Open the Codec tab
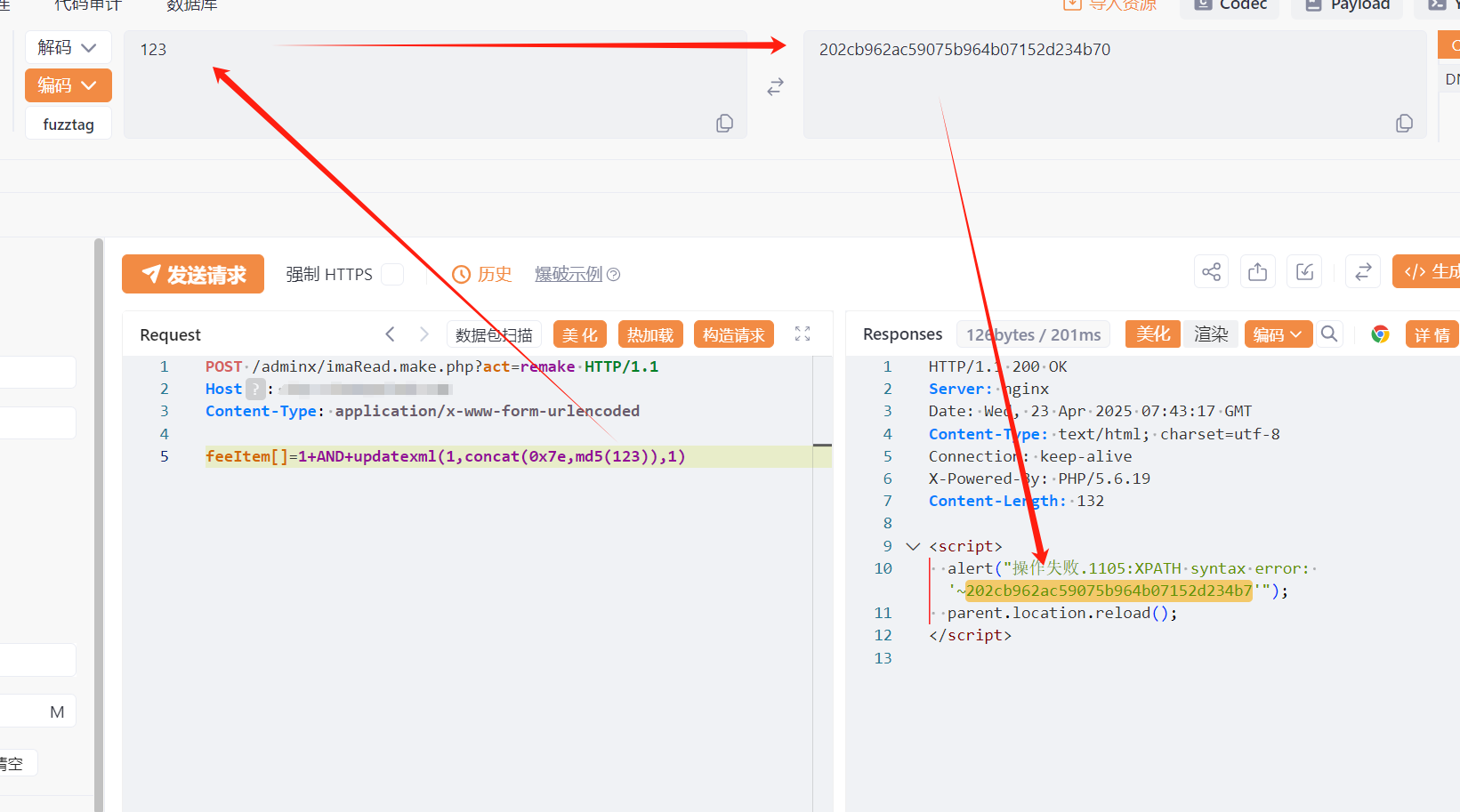The image size is (1460, 812). coord(1230,5)
